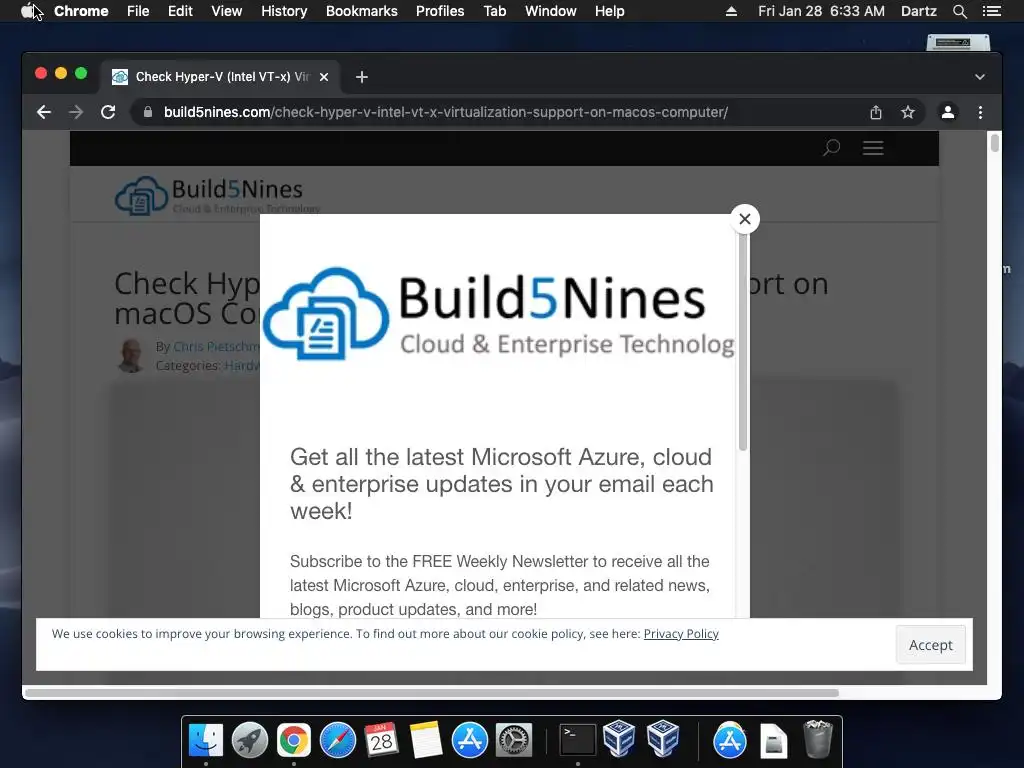1024x768 pixels.
Task: Open the first VirtualBox Dock icon
Action: (619, 739)
